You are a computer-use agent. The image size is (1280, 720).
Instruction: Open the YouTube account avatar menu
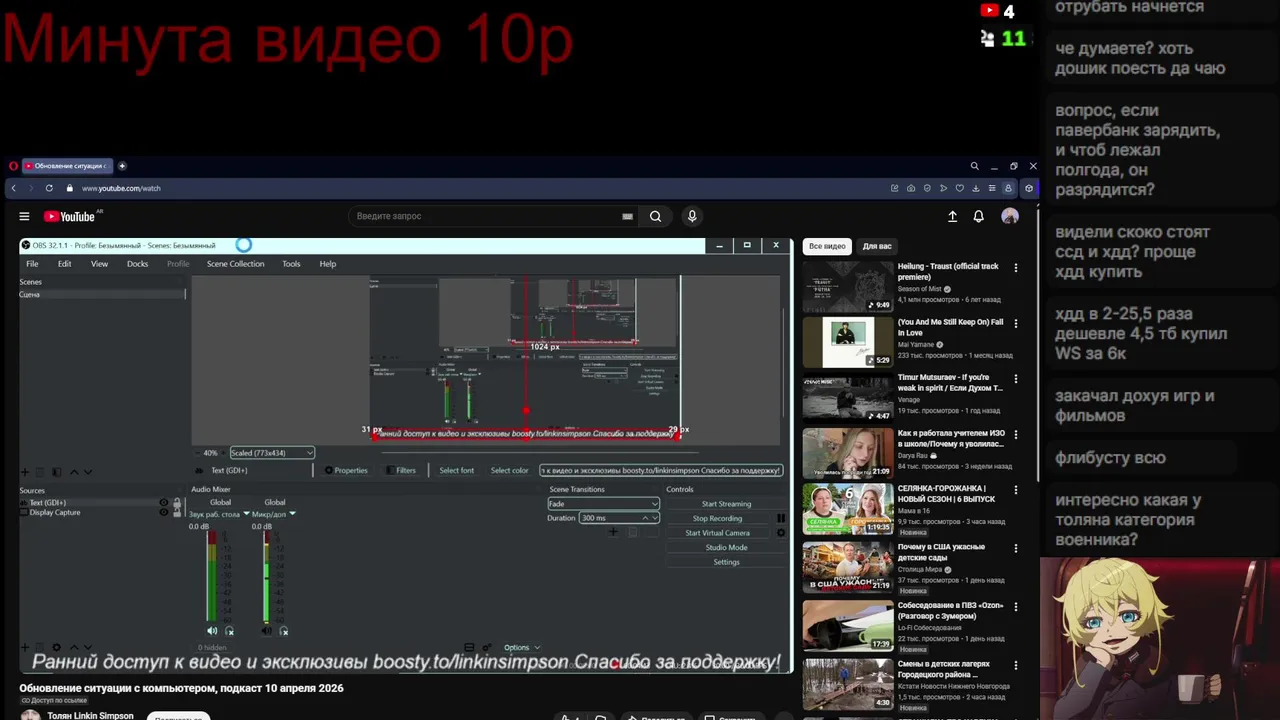(x=1010, y=216)
